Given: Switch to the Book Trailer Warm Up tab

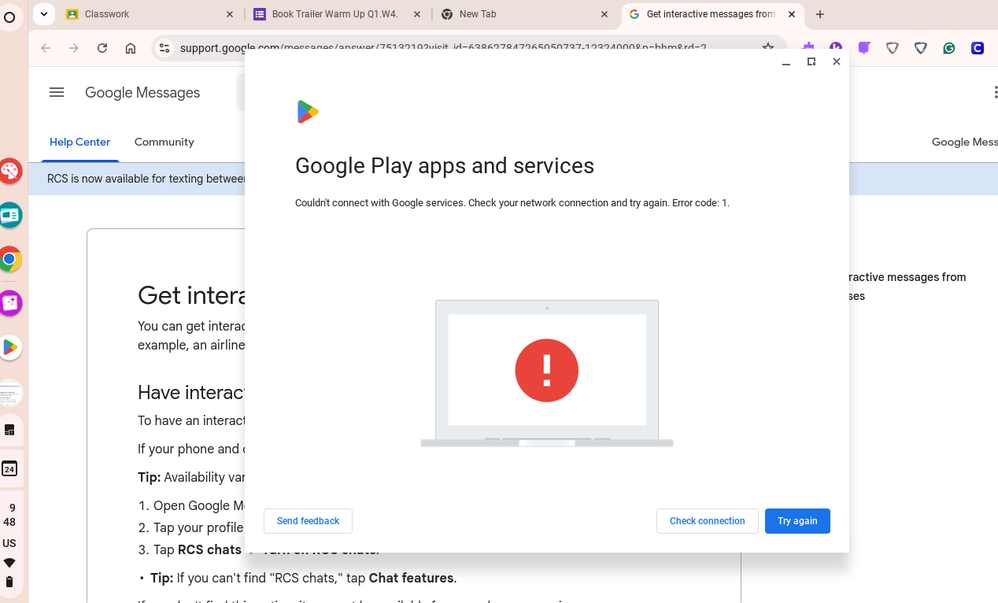Looking at the screenshot, I should click(x=335, y=14).
